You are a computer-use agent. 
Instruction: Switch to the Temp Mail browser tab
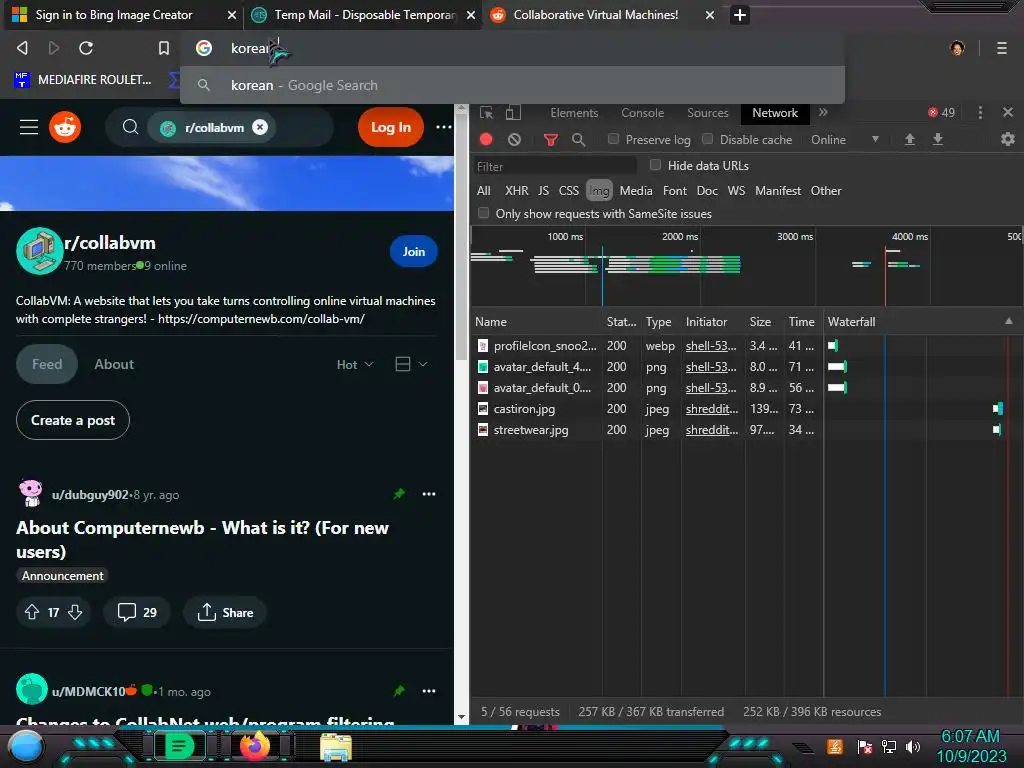(362, 15)
